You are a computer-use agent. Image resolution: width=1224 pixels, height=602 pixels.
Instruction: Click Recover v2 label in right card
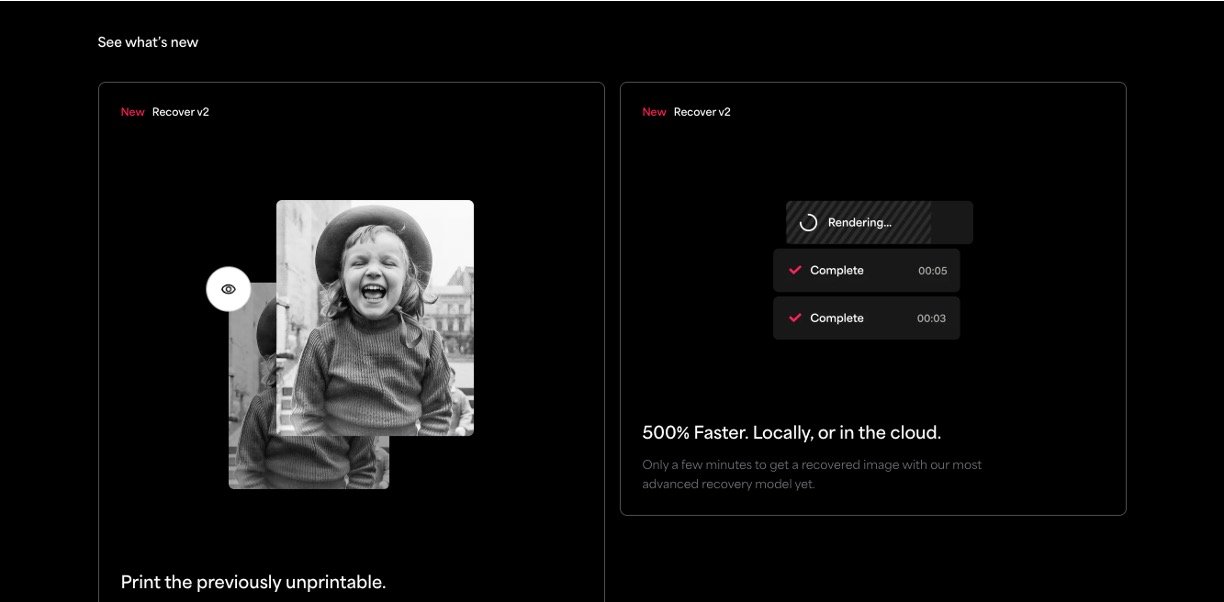pos(702,112)
